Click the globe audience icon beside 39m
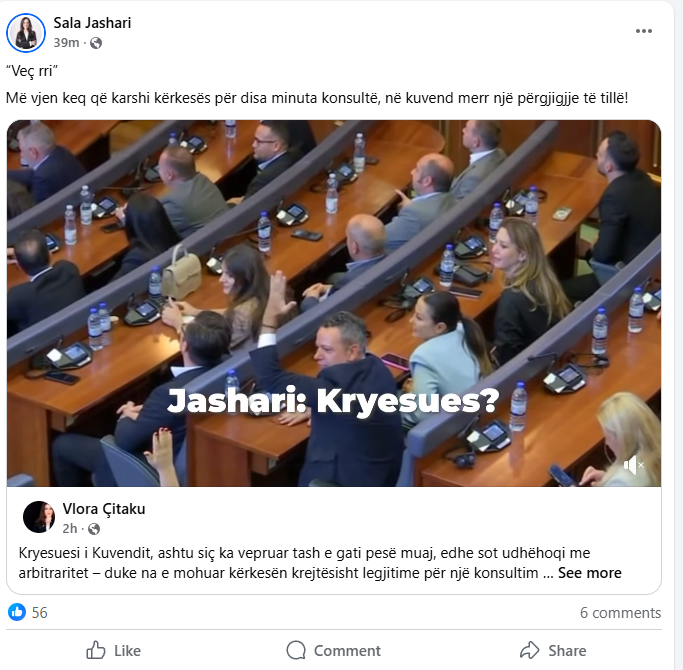Image resolution: width=683 pixels, height=670 pixels. (x=96, y=43)
